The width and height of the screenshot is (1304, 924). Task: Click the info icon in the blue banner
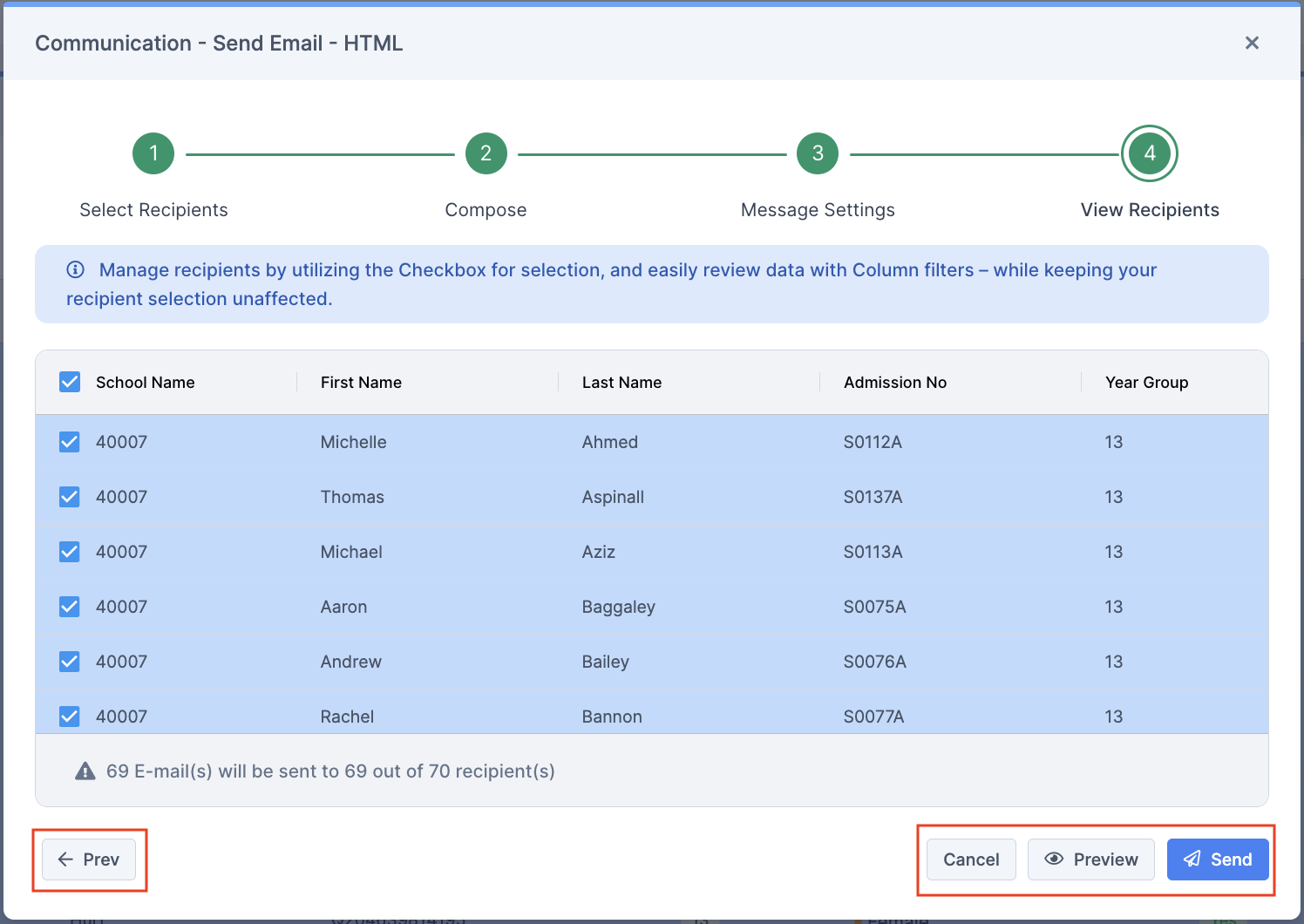click(x=75, y=269)
